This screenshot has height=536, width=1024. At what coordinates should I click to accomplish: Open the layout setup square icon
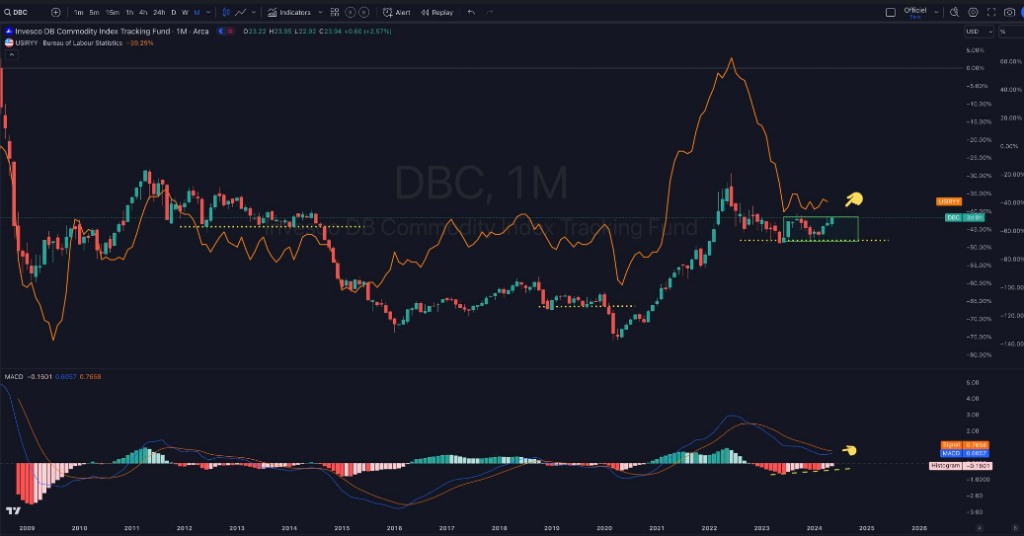[890, 12]
